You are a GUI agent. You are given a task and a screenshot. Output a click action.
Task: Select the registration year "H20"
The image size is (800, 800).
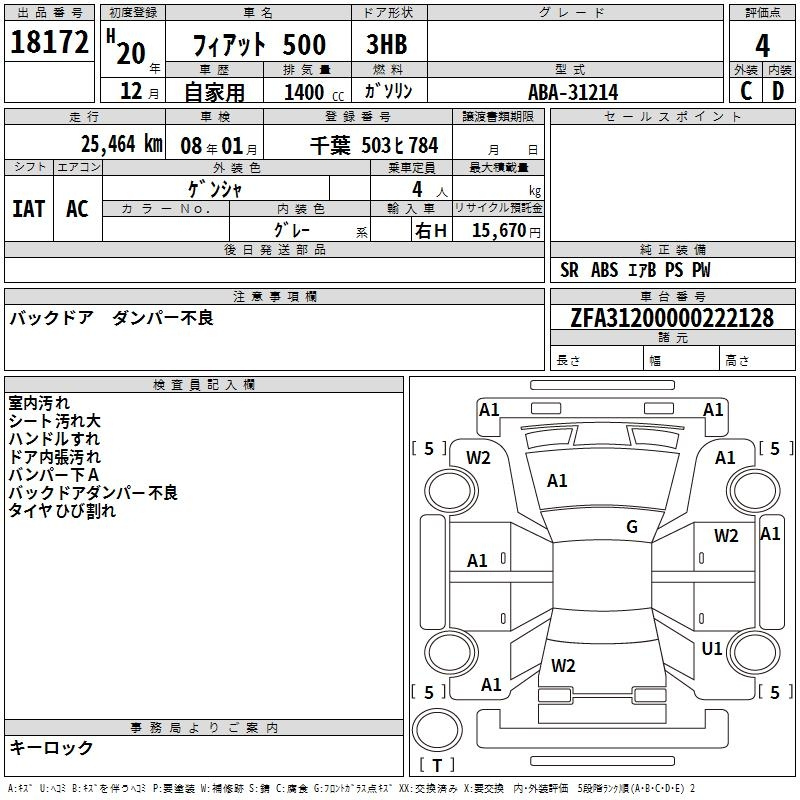(x=126, y=47)
